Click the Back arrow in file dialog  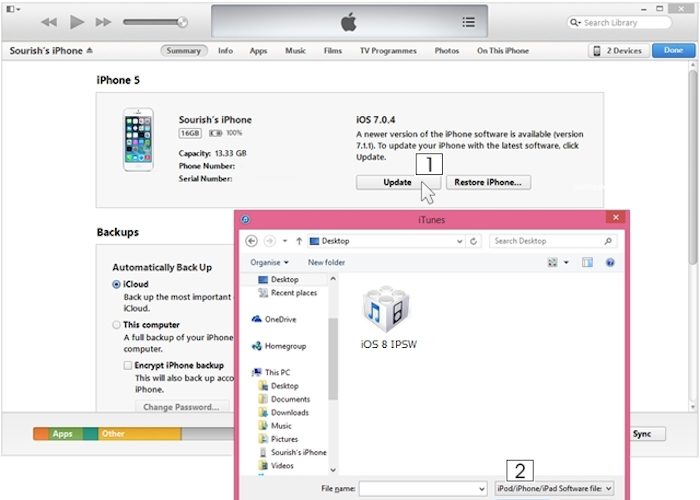point(251,241)
